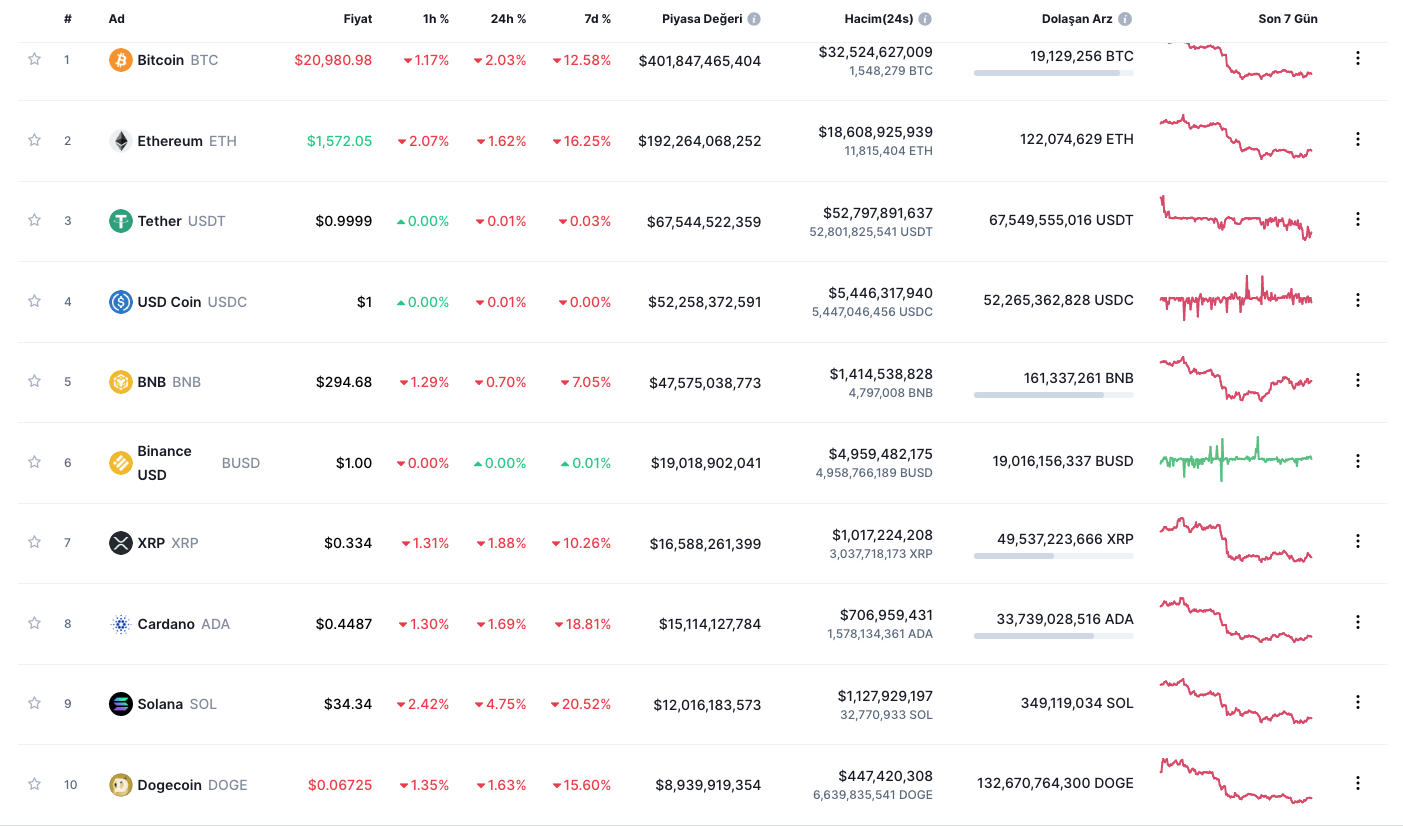Sort the table by Fiyat column
The image size is (1403, 826).
[357, 19]
